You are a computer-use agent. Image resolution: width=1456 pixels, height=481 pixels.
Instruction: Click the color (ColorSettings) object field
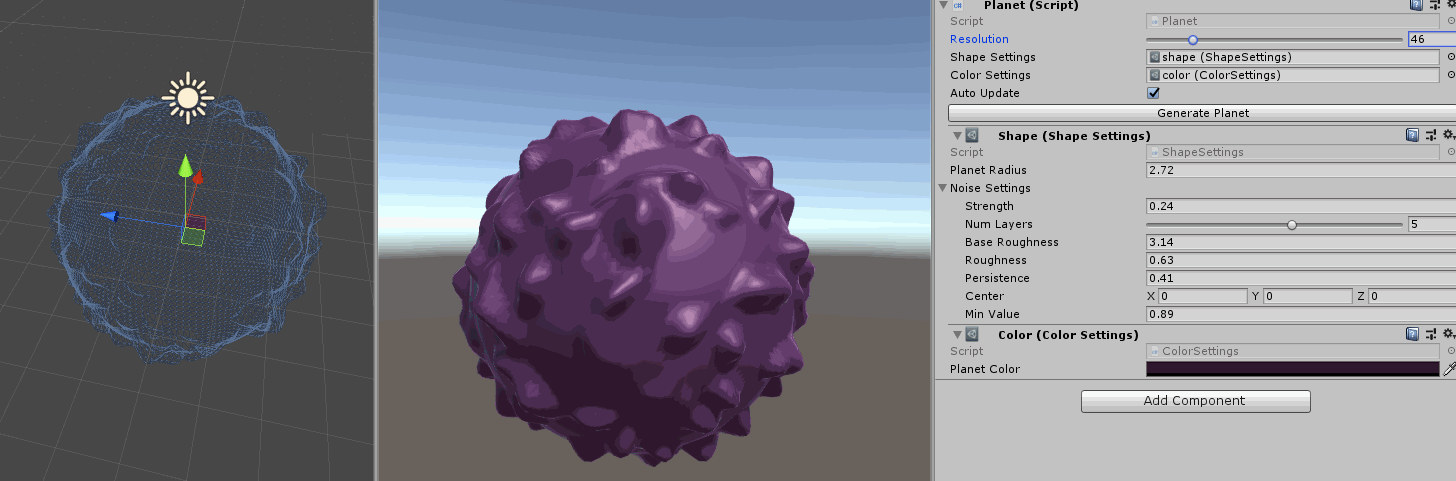click(1292, 75)
